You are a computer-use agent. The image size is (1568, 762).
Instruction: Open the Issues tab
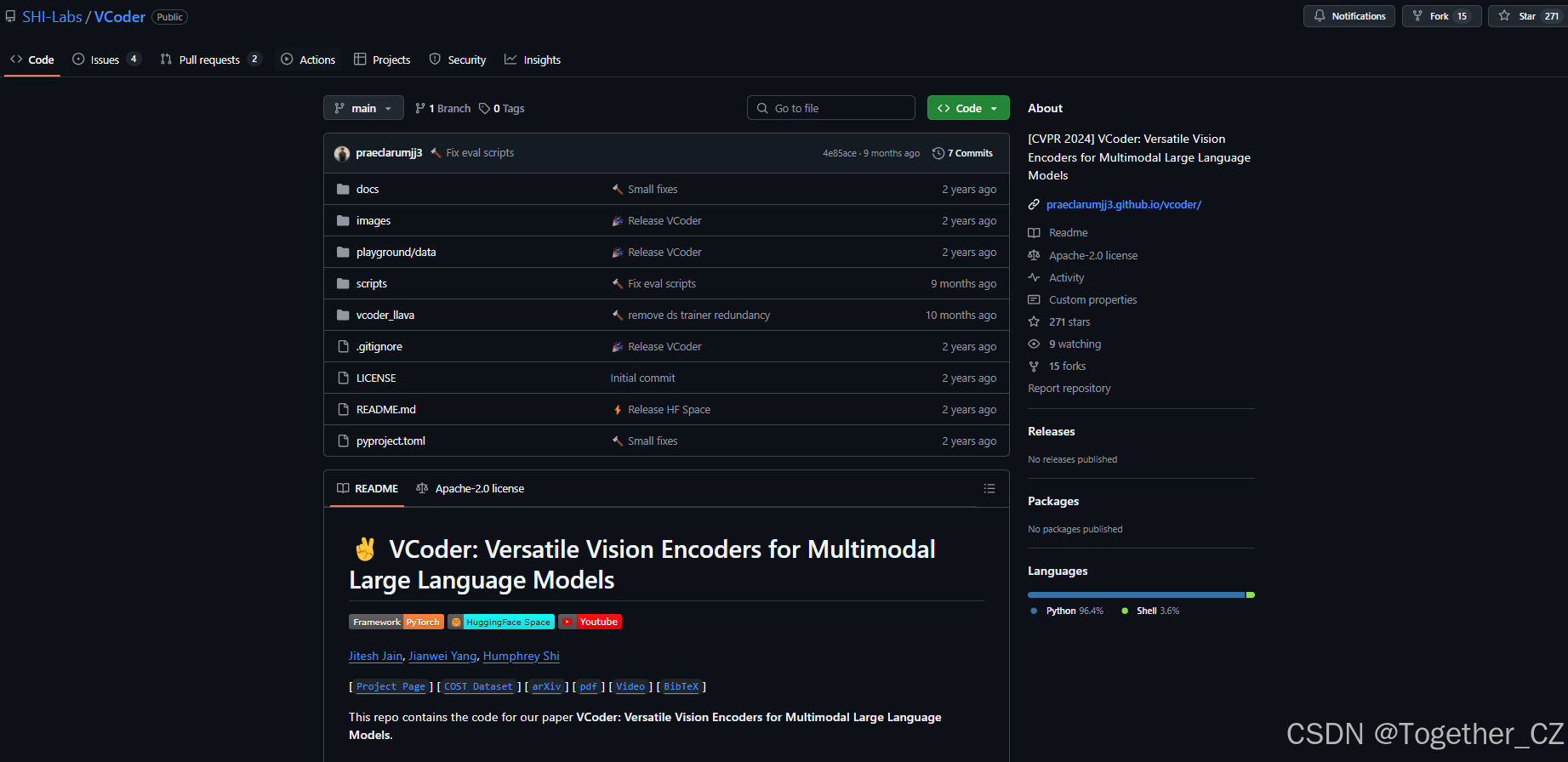106,60
